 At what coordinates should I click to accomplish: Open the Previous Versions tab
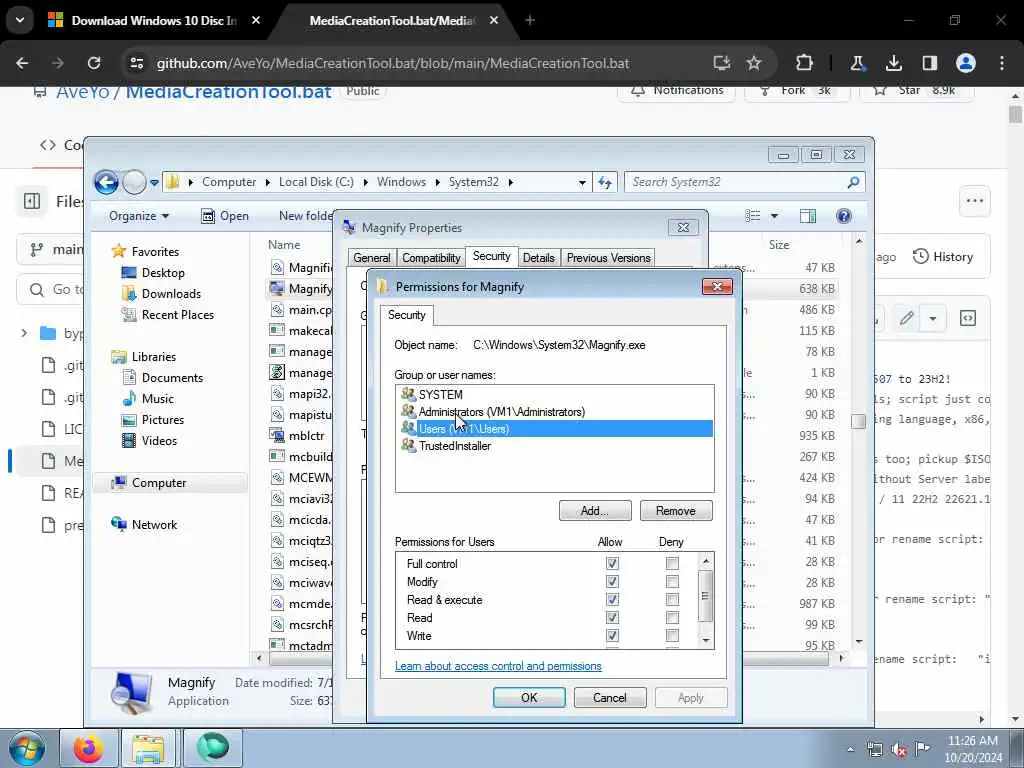coord(609,258)
